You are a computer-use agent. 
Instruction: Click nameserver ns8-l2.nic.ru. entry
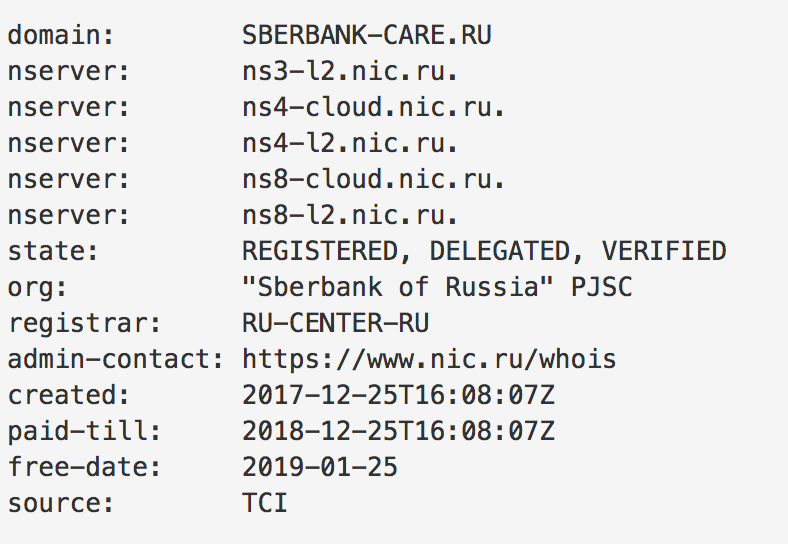coord(350,215)
